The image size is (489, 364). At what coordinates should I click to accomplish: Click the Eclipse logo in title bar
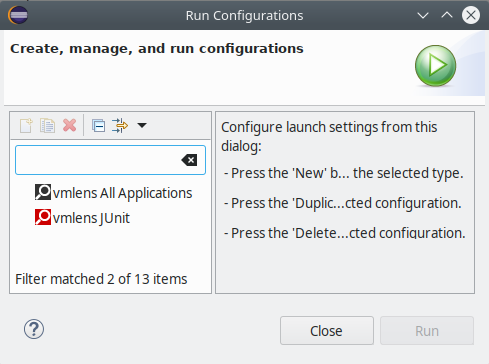pyautogui.click(x=18, y=15)
